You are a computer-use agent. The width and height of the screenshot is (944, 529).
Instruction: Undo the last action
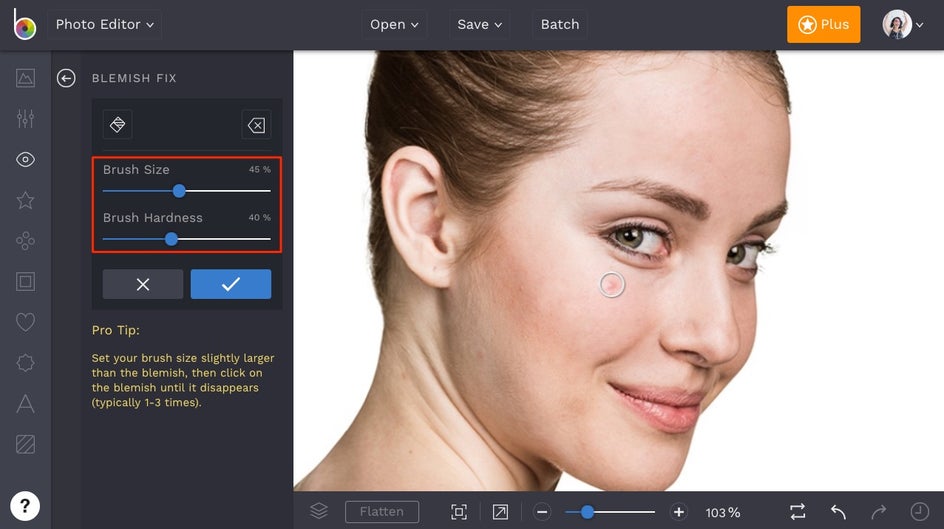pyautogui.click(x=838, y=512)
